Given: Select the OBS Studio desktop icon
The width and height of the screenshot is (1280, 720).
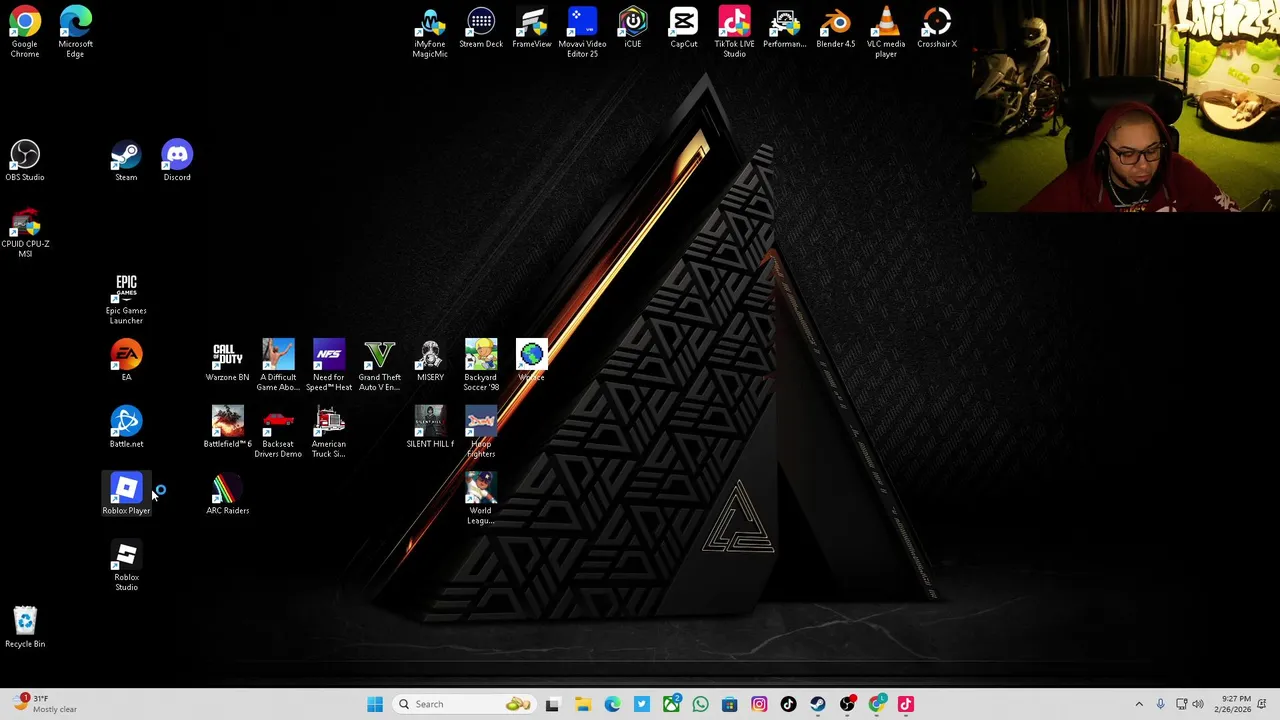Looking at the screenshot, I should [x=25, y=160].
